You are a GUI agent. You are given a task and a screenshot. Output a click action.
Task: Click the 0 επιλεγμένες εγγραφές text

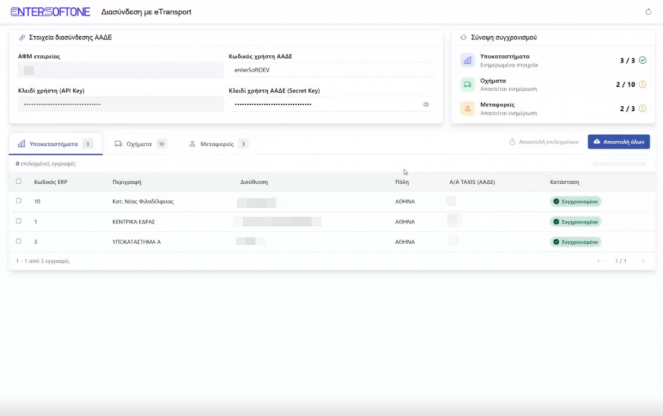point(46,164)
